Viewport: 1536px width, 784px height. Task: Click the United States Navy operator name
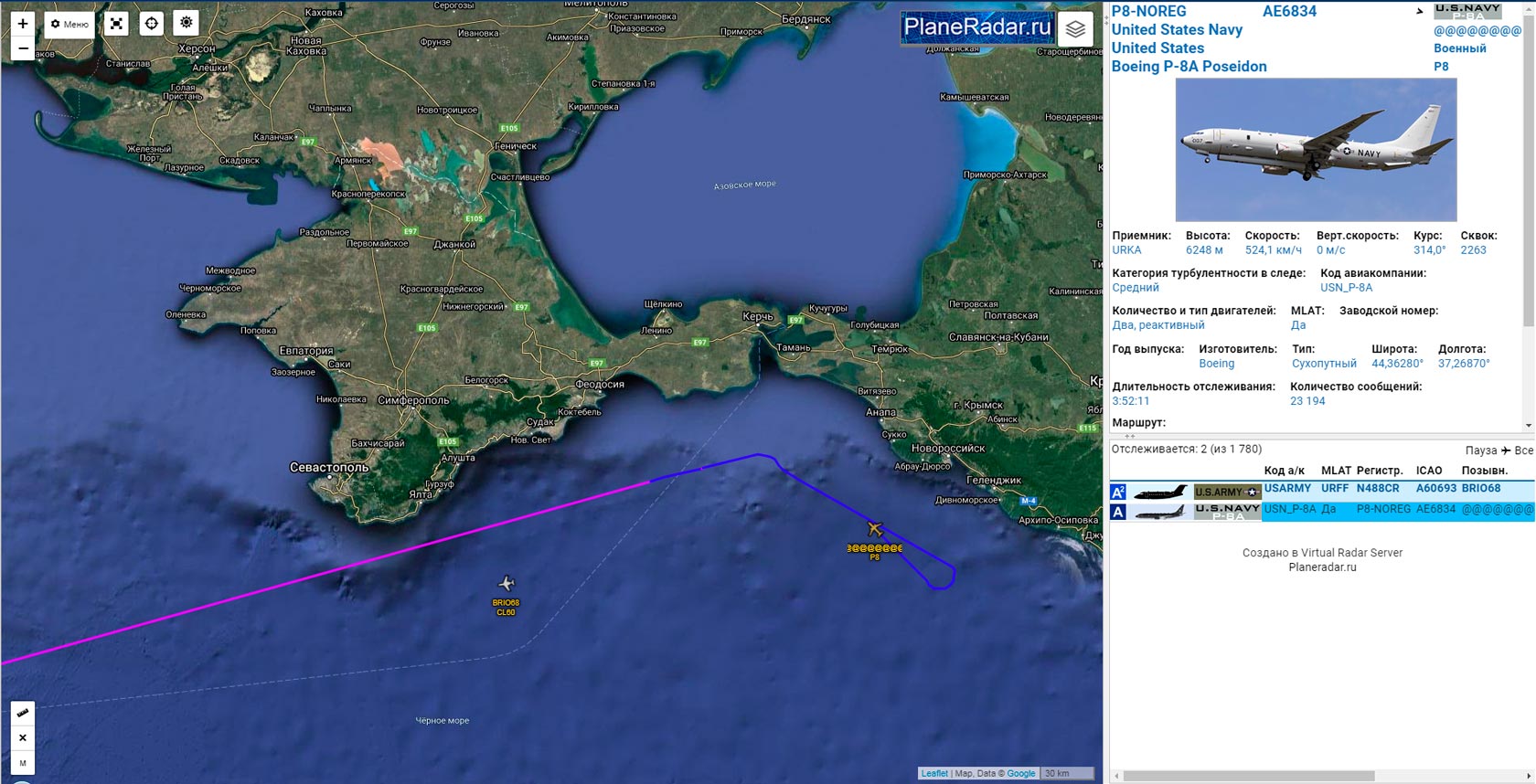(1177, 29)
